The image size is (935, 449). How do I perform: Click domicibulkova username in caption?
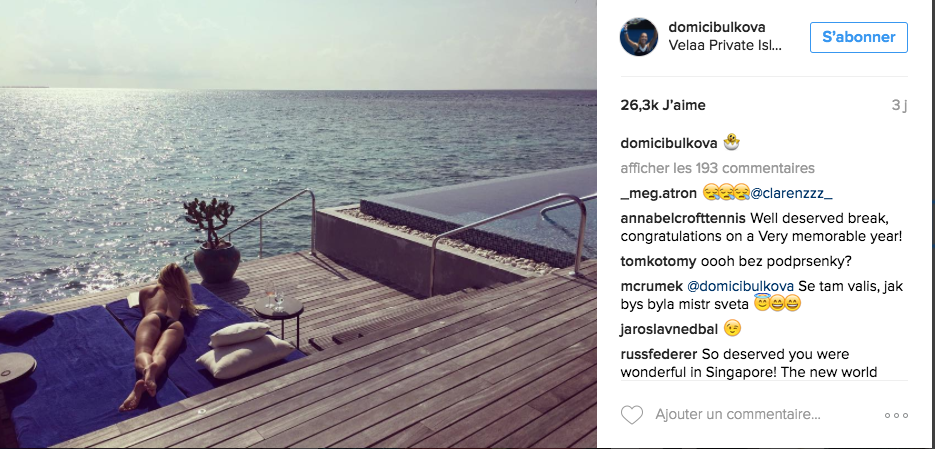click(668, 143)
